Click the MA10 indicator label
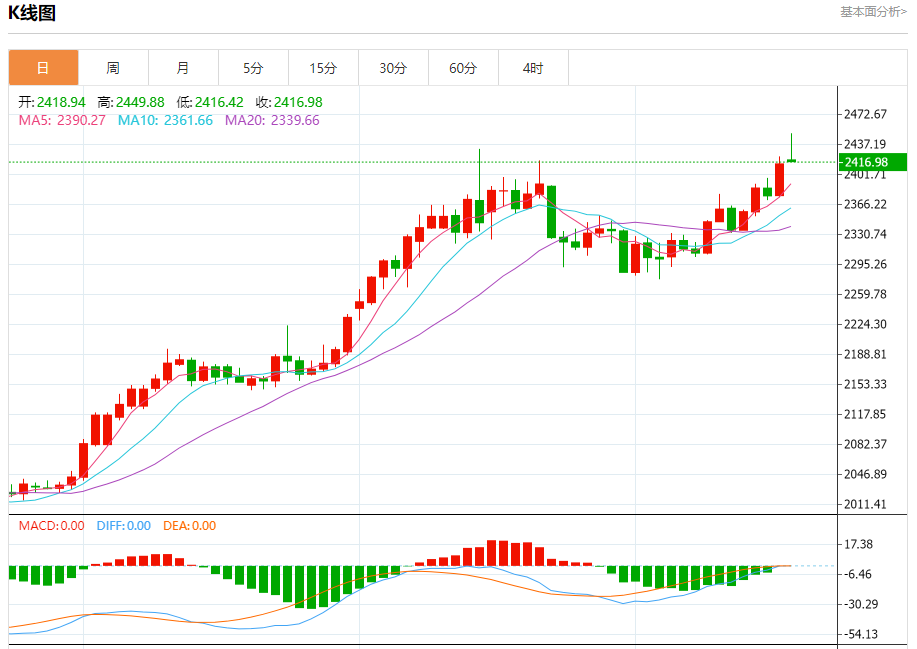Viewport: 917px width, 649px height. point(166,120)
